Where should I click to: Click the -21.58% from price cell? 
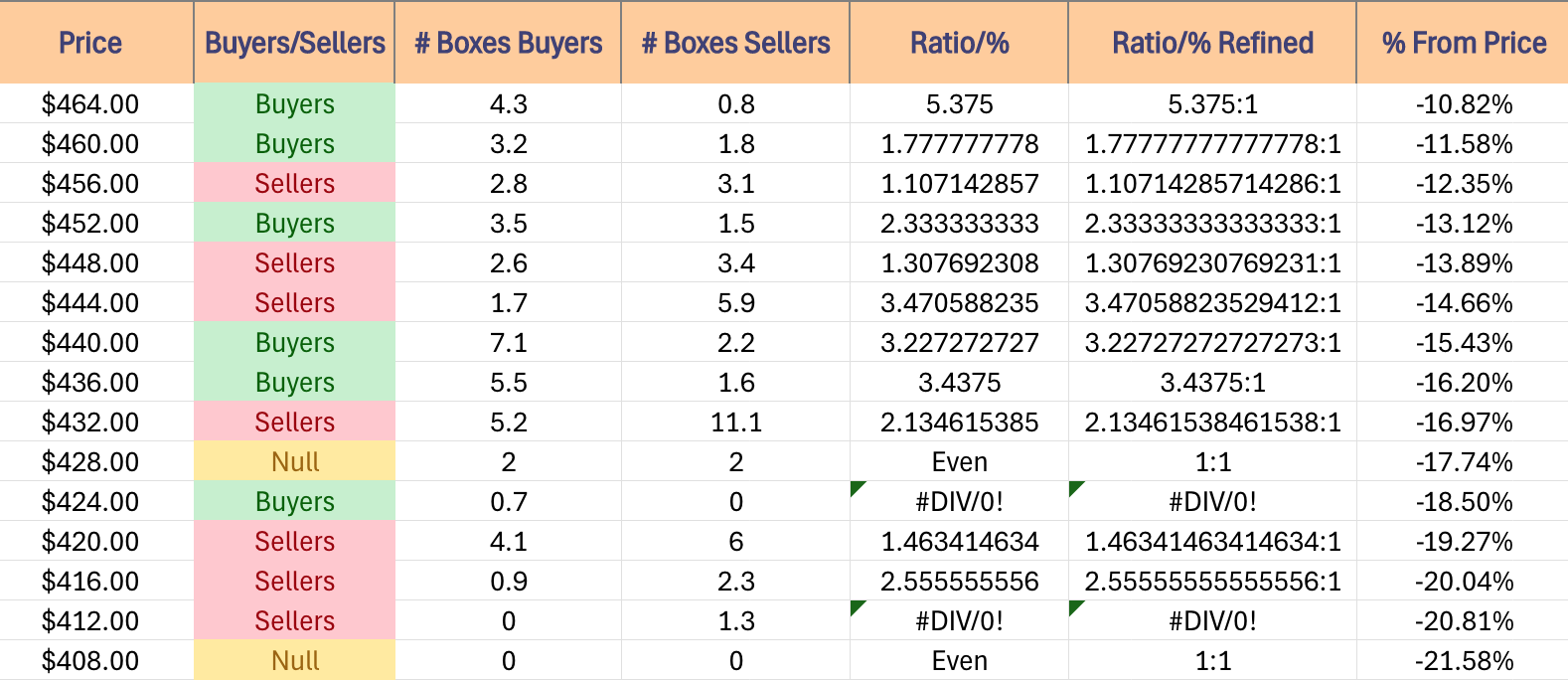point(1463,660)
